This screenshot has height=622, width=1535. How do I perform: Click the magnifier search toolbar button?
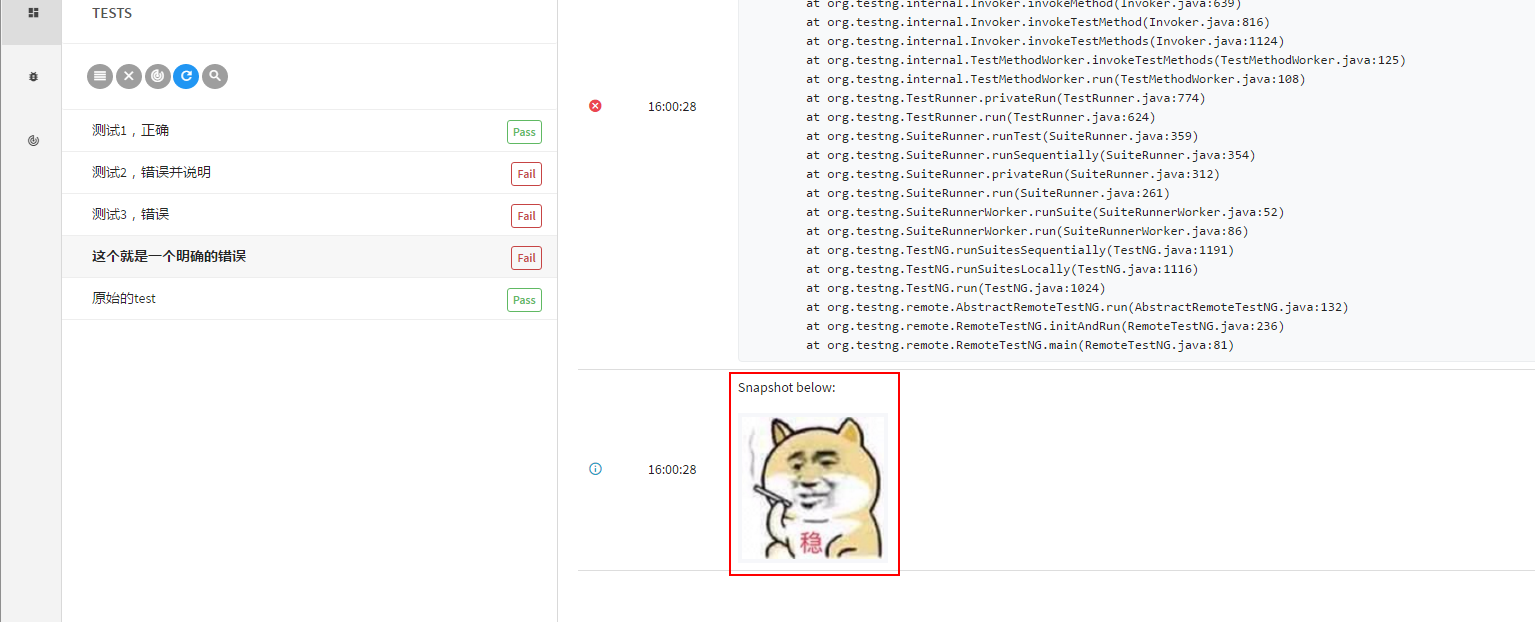[x=215, y=76]
